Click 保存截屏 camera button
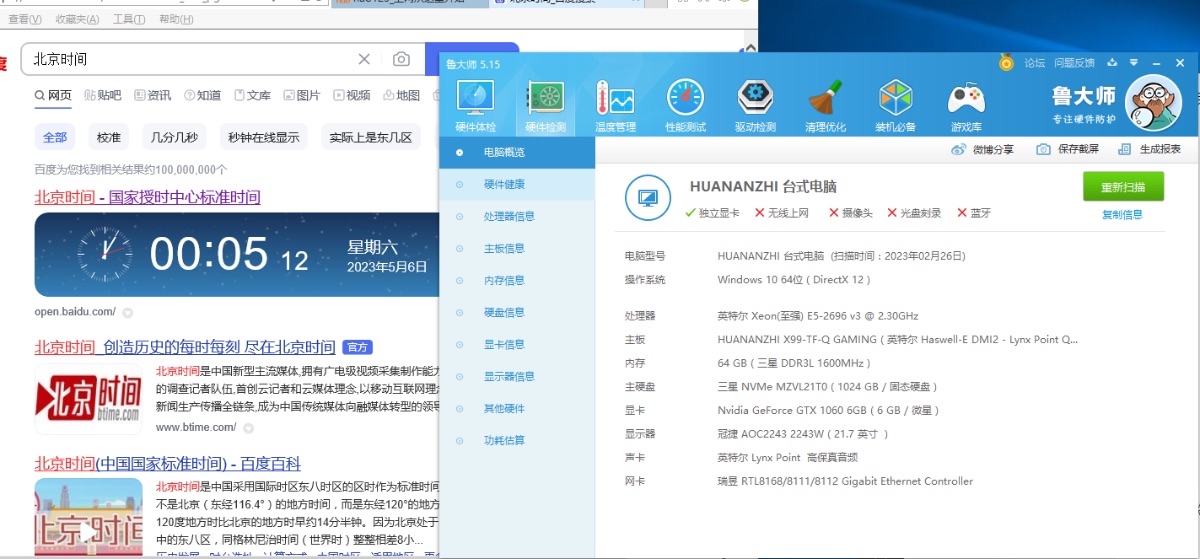Viewport: 1200px width, 559px height. pos(1067,149)
